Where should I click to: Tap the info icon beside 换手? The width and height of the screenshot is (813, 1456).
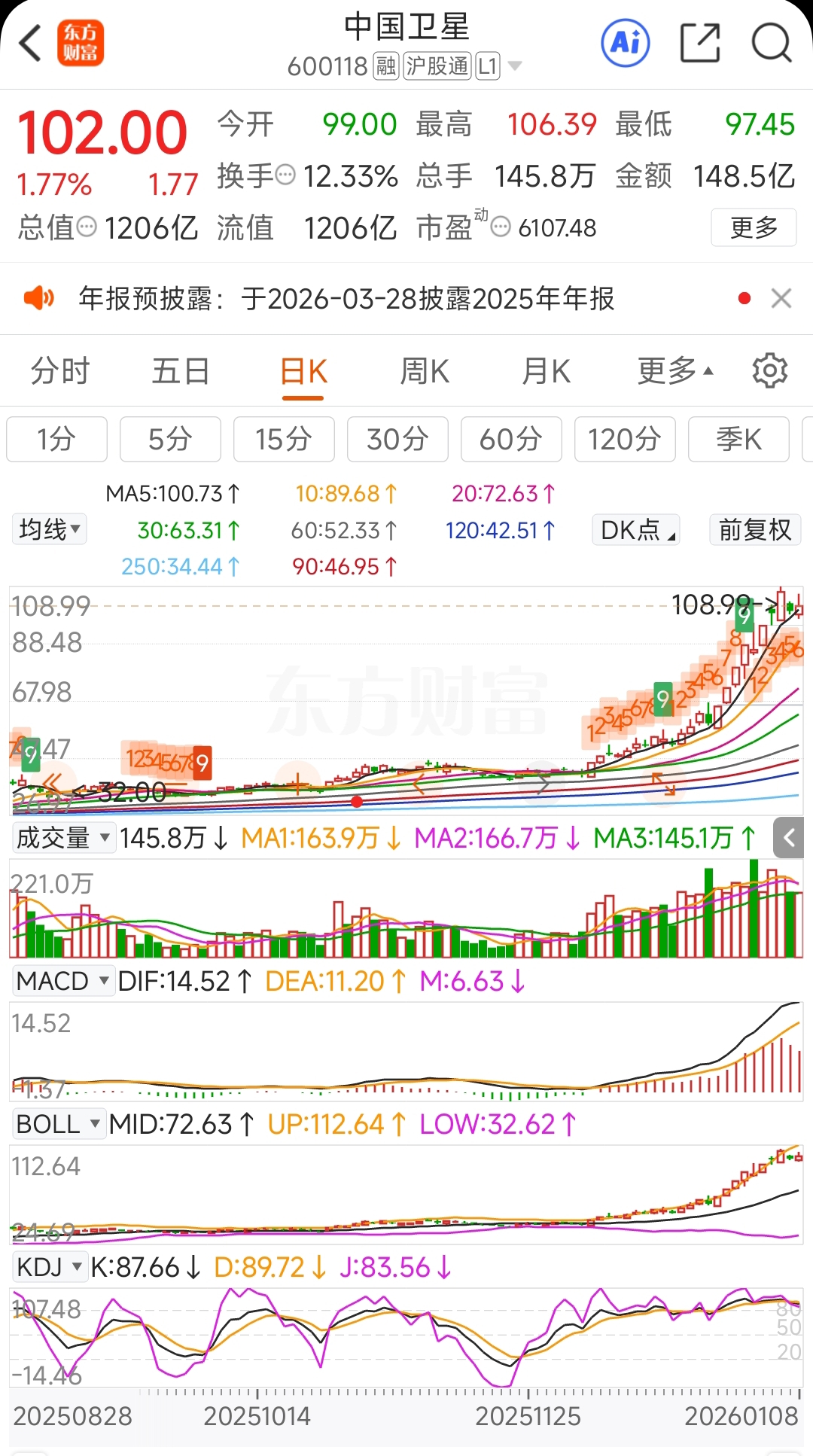(x=285, y=175)
